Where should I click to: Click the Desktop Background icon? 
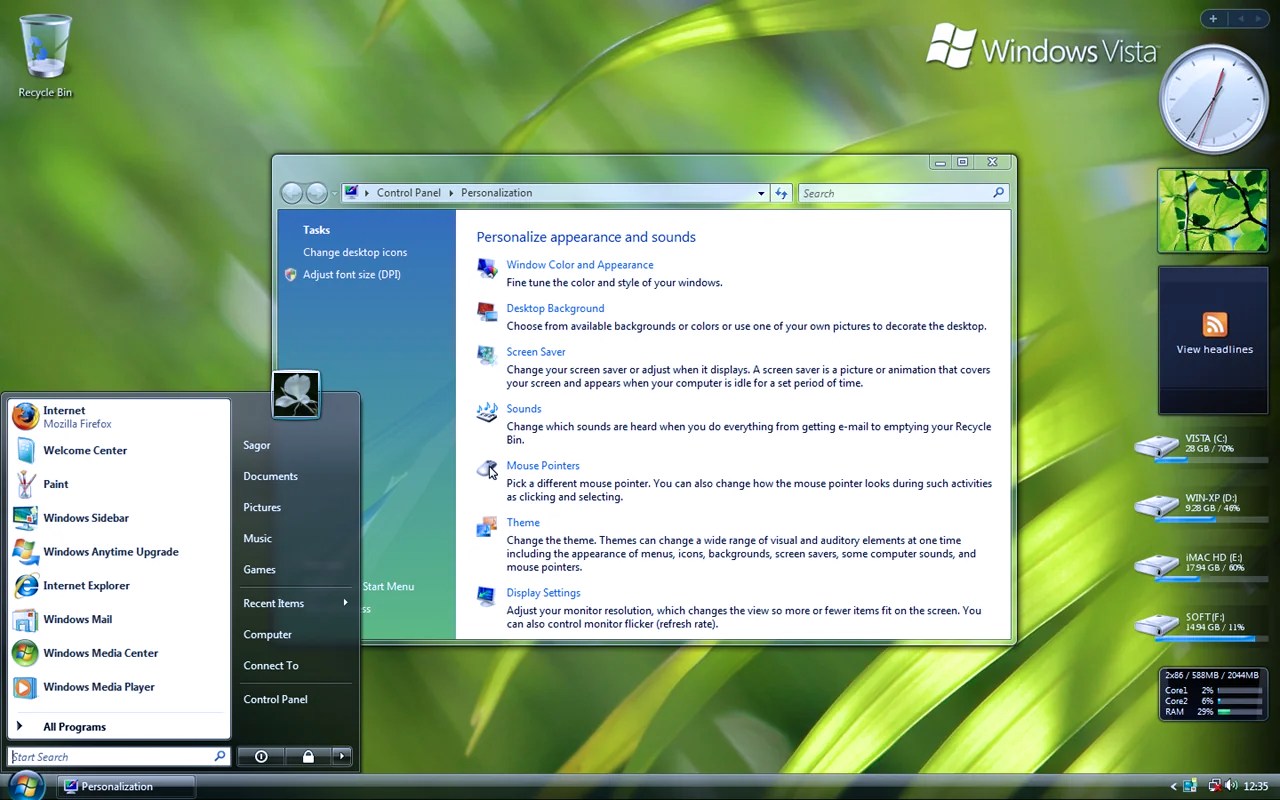(487, 311)
